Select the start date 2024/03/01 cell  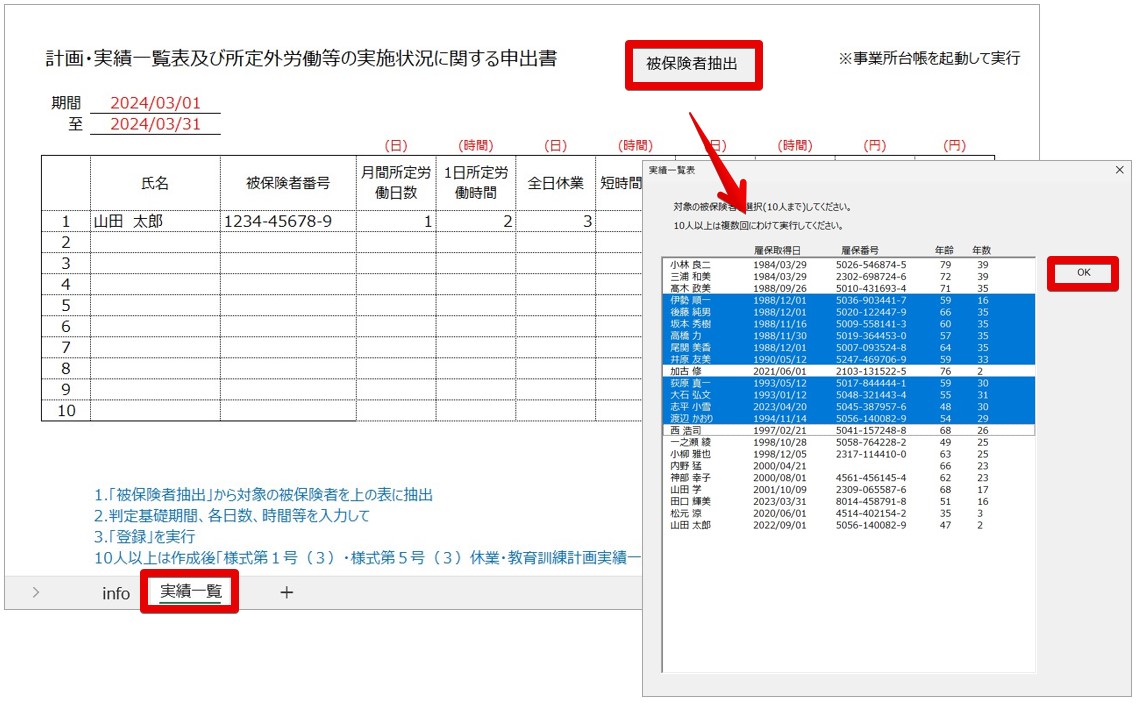click(155, 103)
